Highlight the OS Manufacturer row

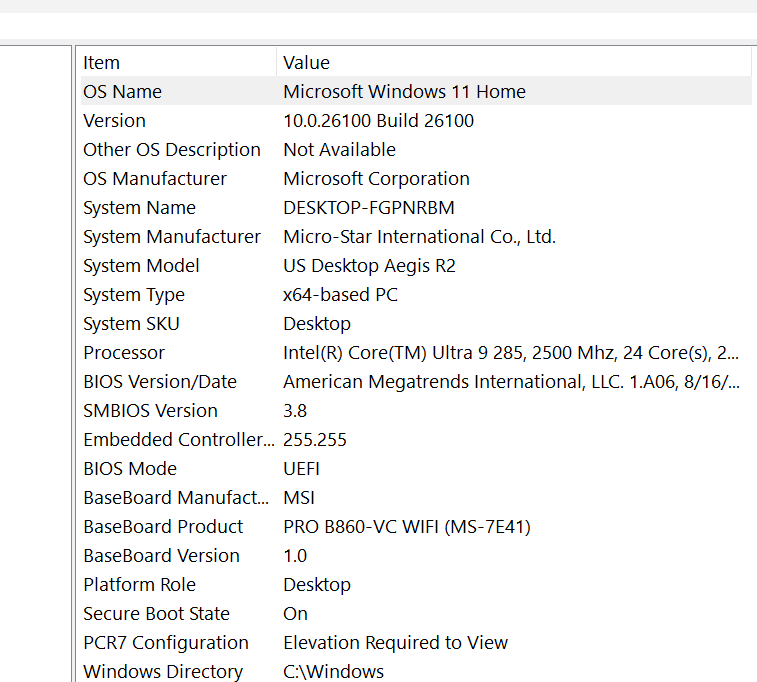tap(155, 179)
